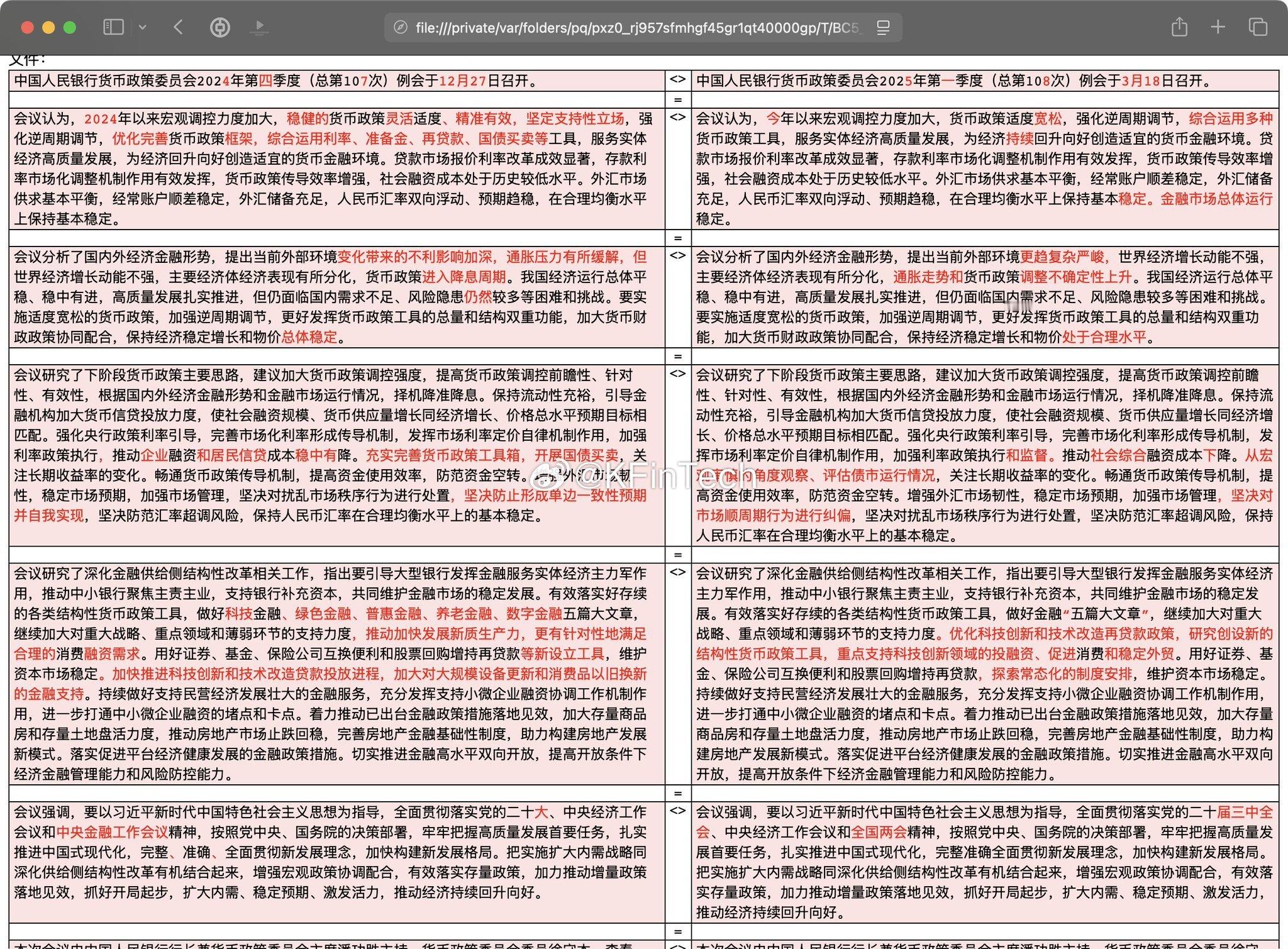Click the dimmed forward play-style toolbar icon
Screen dimensions: 1288x949
[x=258, y=27]
